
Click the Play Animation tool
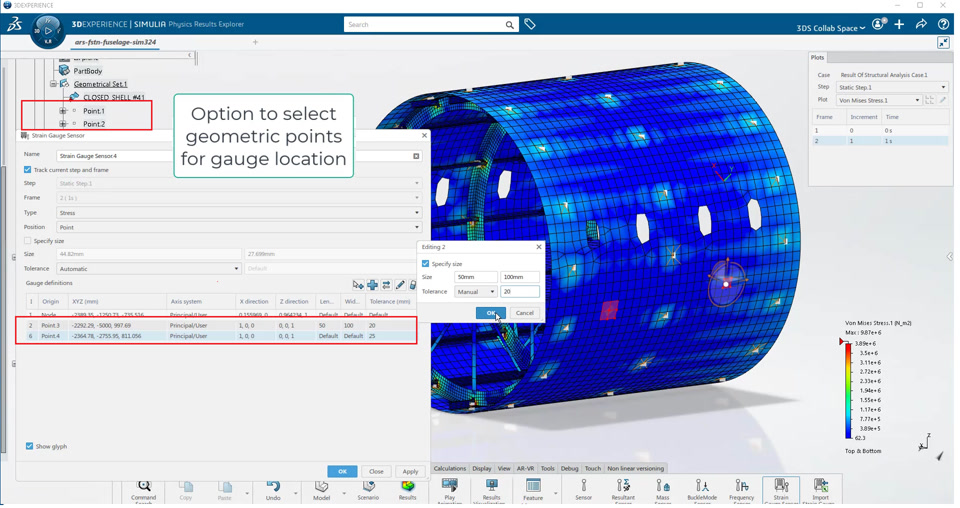click(x=449, y=490)
